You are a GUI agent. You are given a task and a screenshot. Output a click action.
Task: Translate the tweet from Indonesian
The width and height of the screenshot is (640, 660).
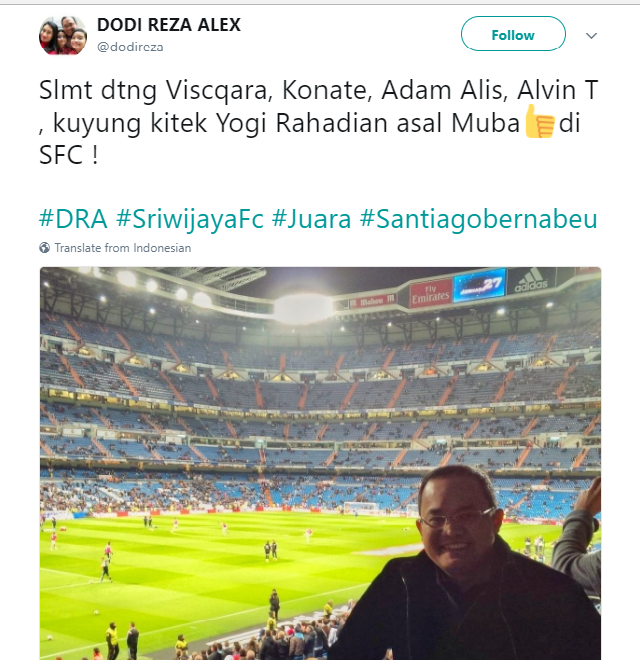click(x=123, y=248)
